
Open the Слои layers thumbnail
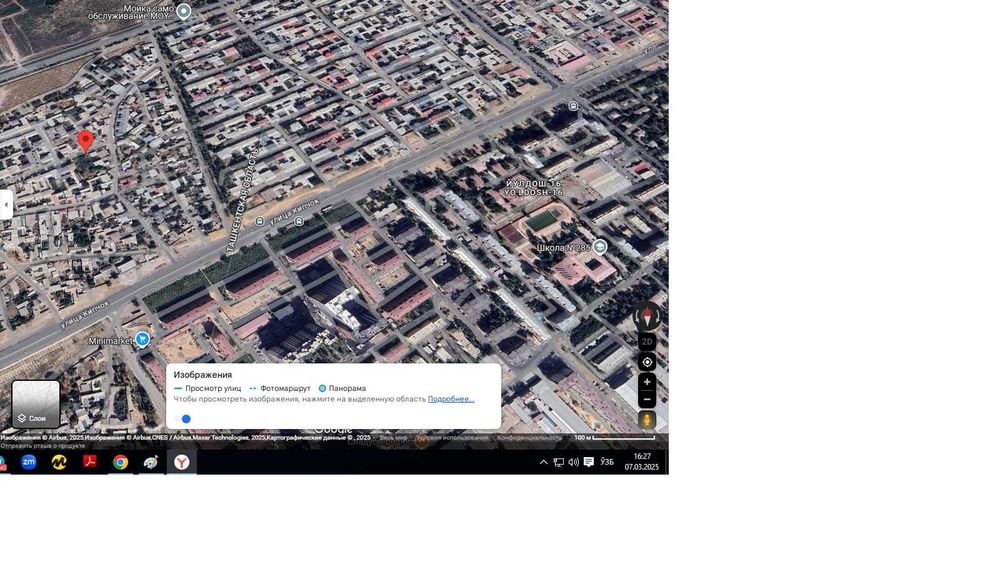pyautogui.click(x=36, y=404)
